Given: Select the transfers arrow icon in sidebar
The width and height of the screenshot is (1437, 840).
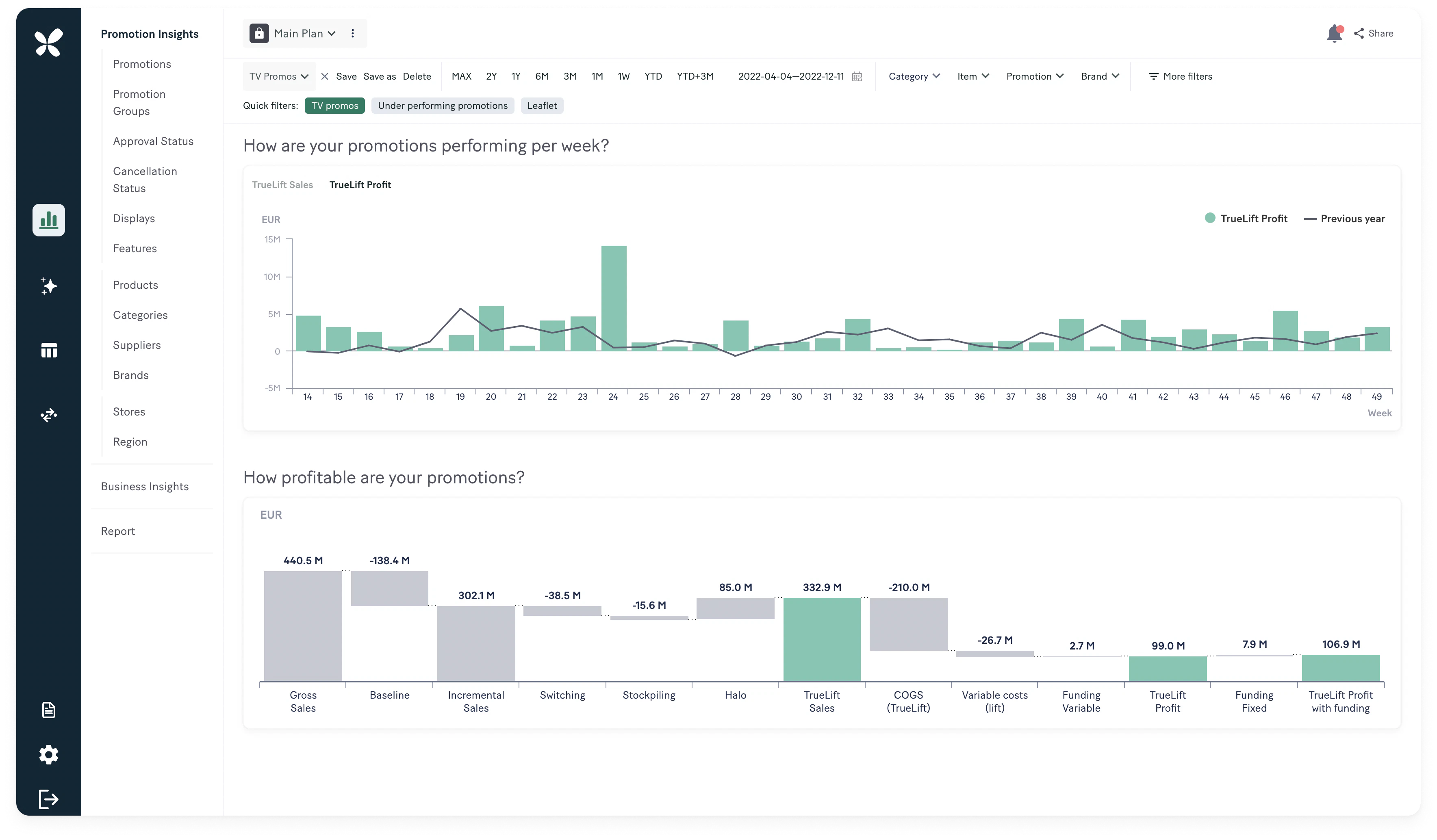Looking at the screenshot, I should (48, 414).
